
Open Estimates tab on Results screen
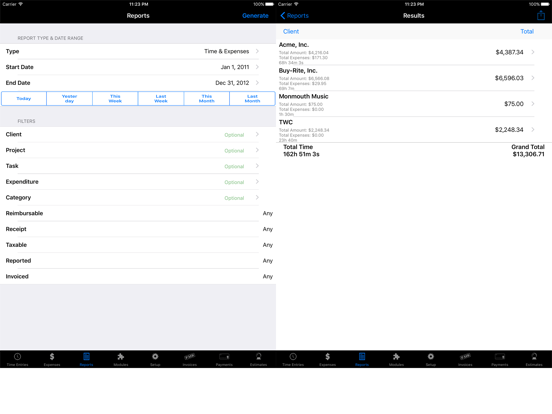coord(534,359)
